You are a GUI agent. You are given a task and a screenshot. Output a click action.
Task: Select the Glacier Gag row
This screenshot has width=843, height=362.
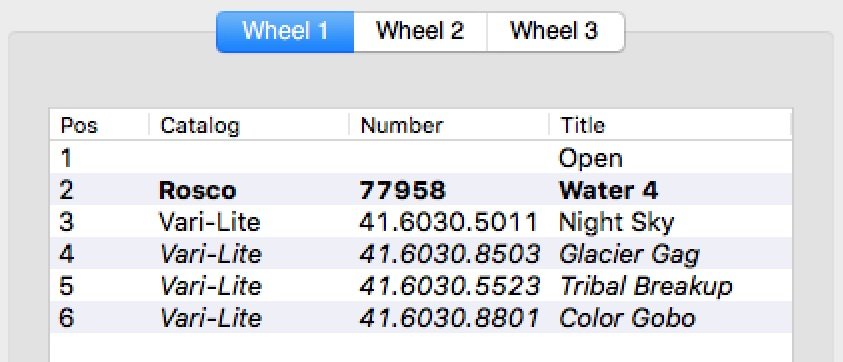(x=420, y=253)
